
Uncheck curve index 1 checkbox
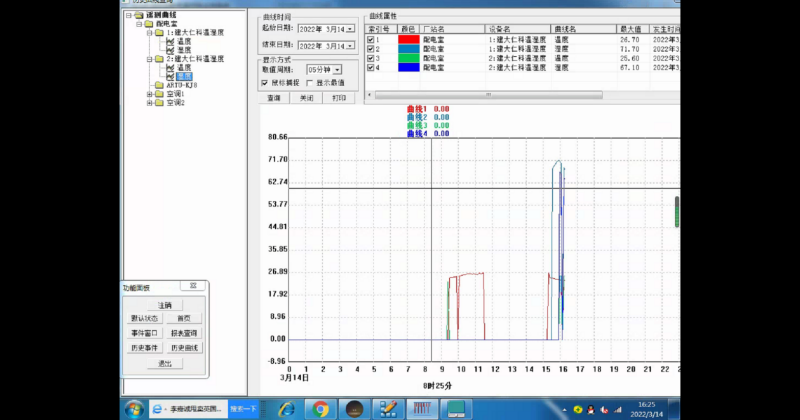(370, 39)
